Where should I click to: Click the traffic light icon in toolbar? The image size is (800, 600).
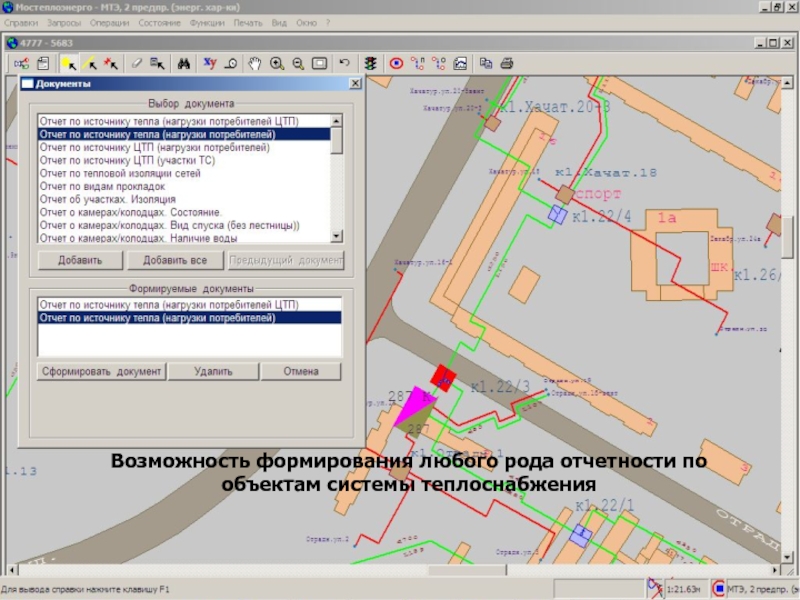tap(371, 63)
